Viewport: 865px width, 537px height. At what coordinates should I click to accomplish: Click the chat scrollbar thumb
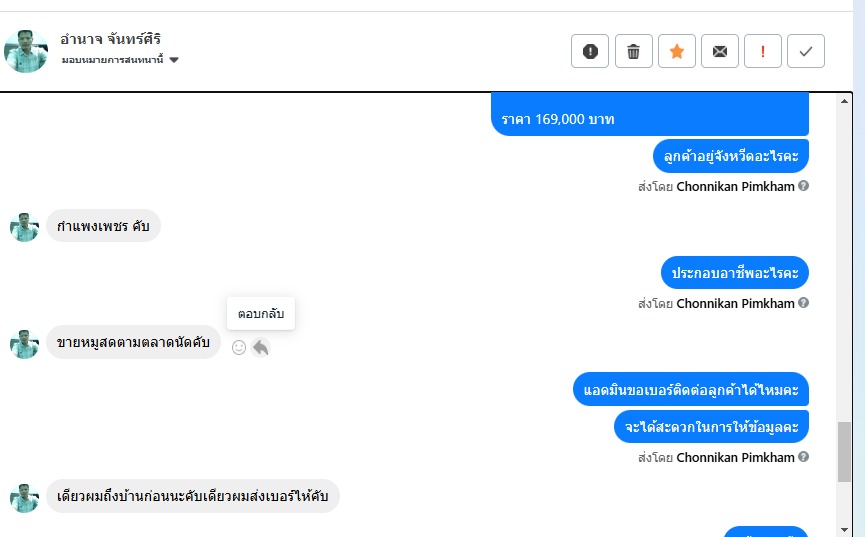845,450
